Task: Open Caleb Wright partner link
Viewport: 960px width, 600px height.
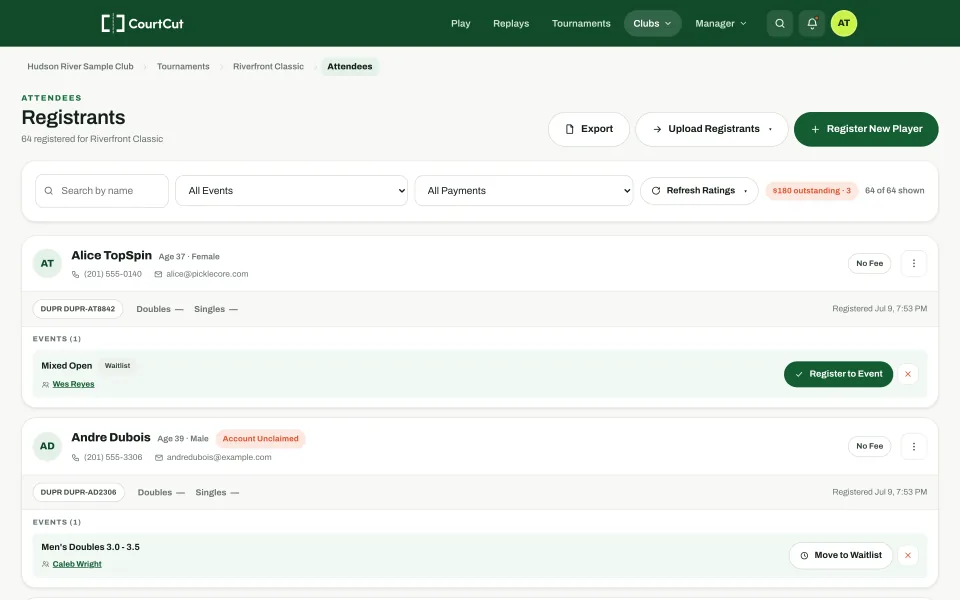Action: pyautogui.click(x=77, y=564)
